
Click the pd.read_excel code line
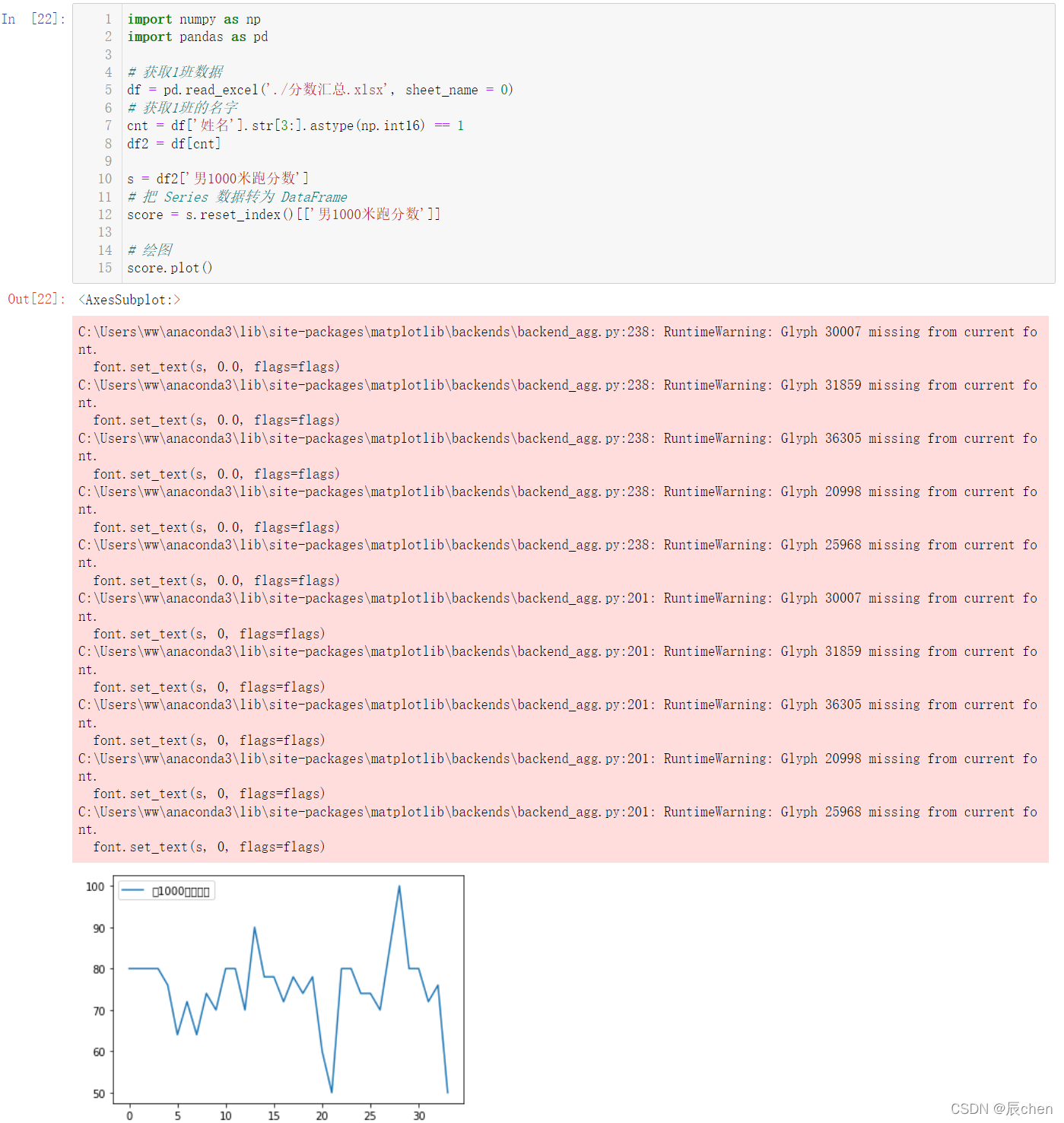coord(320,90)
